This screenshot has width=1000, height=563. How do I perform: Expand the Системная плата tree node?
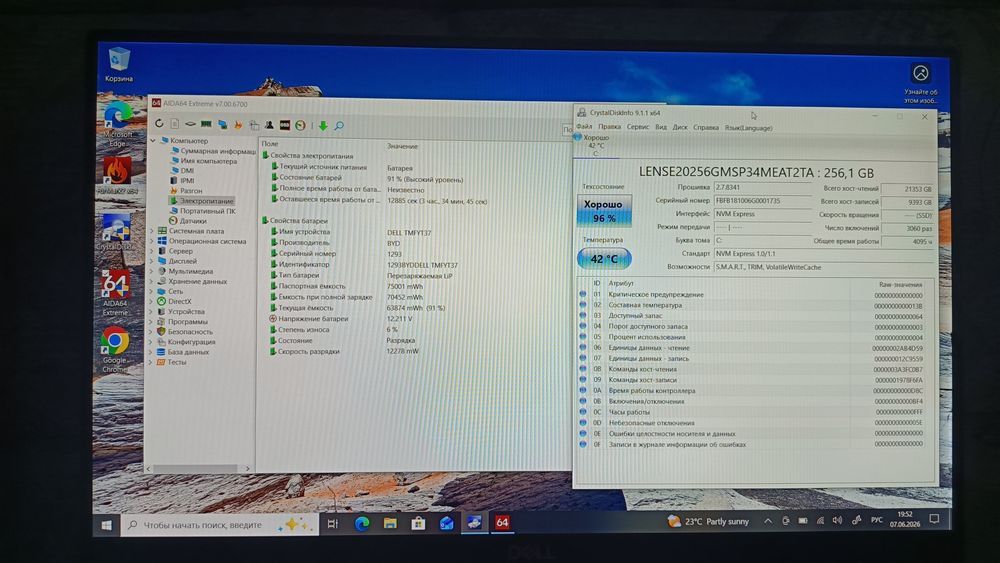152,231
